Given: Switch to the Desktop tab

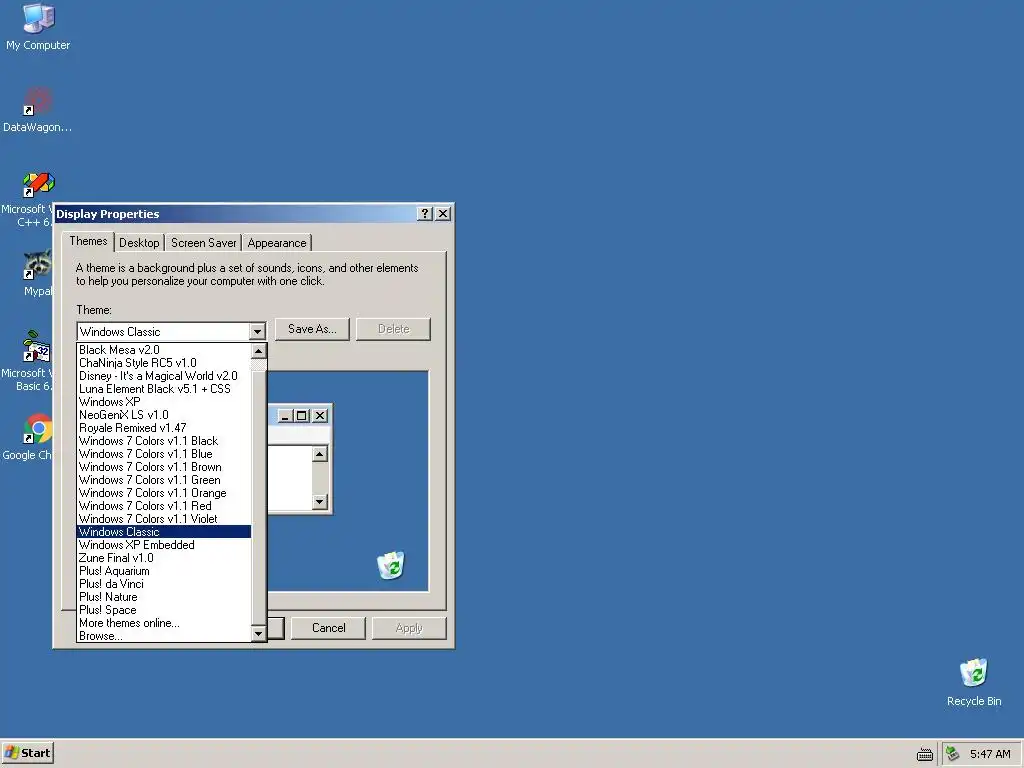Looking at the screenshot, I should click(x=139, y=243).
